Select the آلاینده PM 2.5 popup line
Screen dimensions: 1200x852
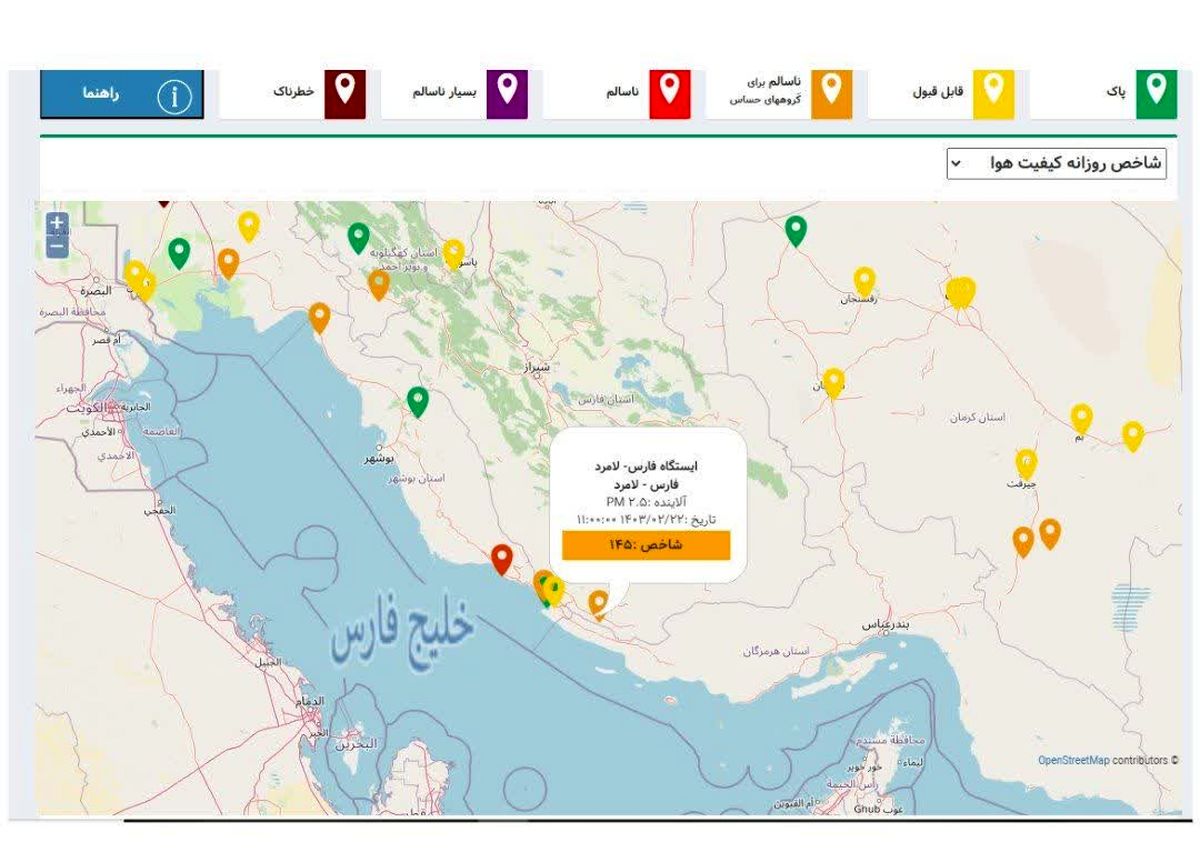pyautogui.click(x=646, y=501)
